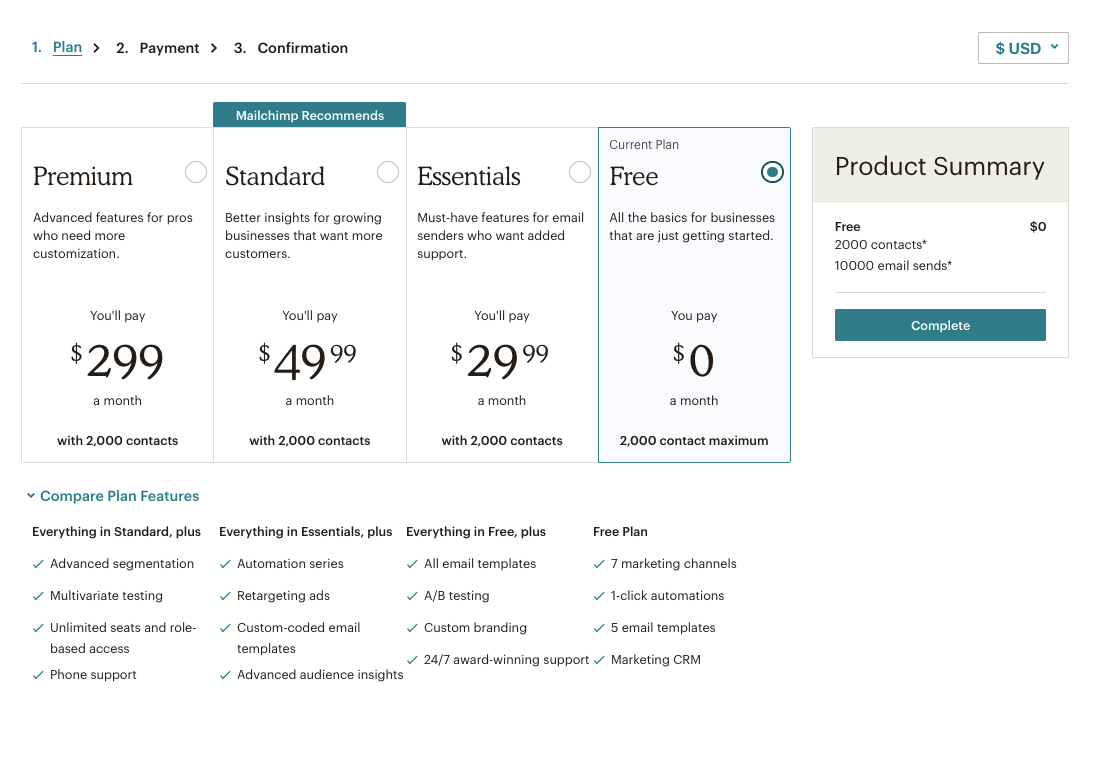Click the Premium plan heading
The image size is (1100, 773).
83,176
